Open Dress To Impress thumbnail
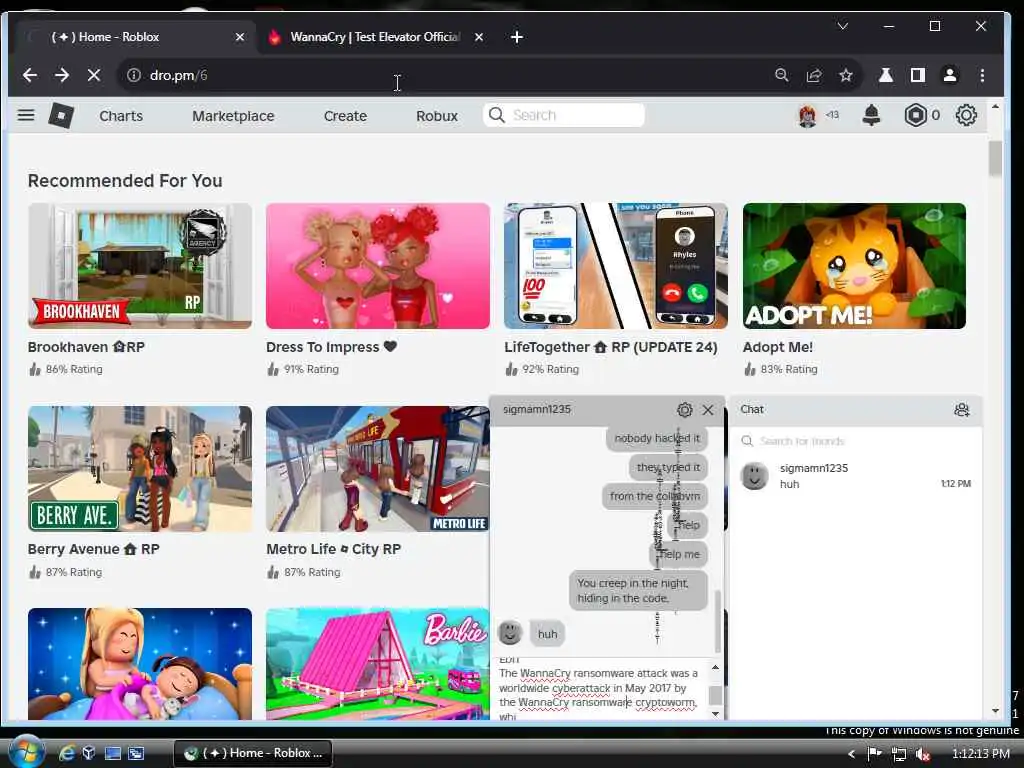This screenshot has height=768, width=1024. click(377, 266)
